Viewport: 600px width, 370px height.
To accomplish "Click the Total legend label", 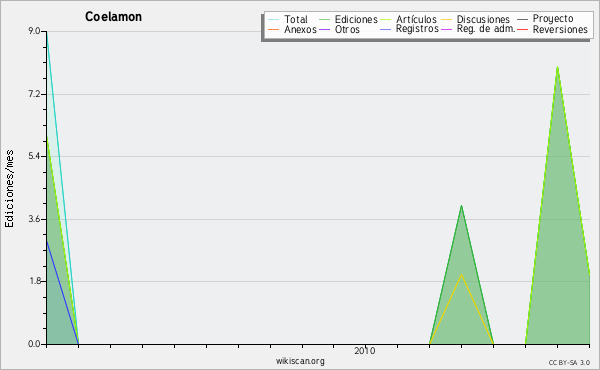I will [296, 19].
